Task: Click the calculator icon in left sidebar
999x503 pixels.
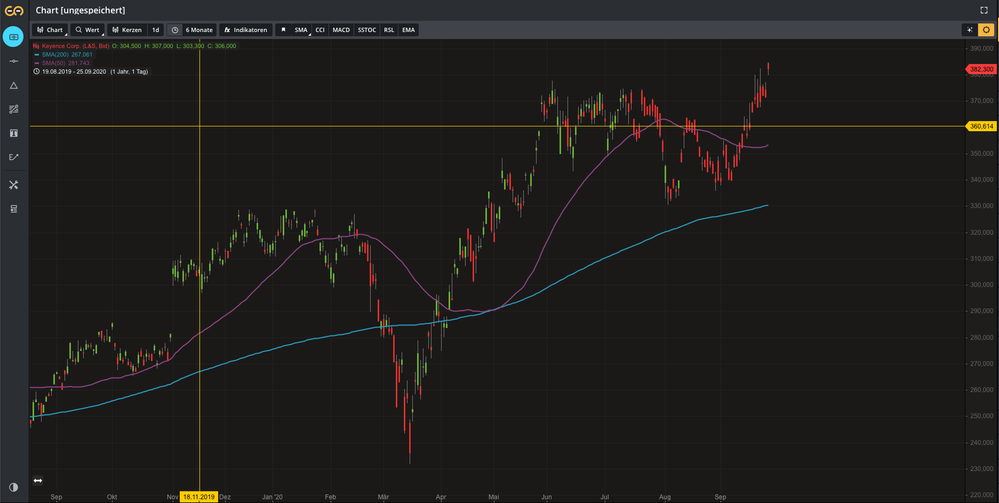Action: click(14, 209)
